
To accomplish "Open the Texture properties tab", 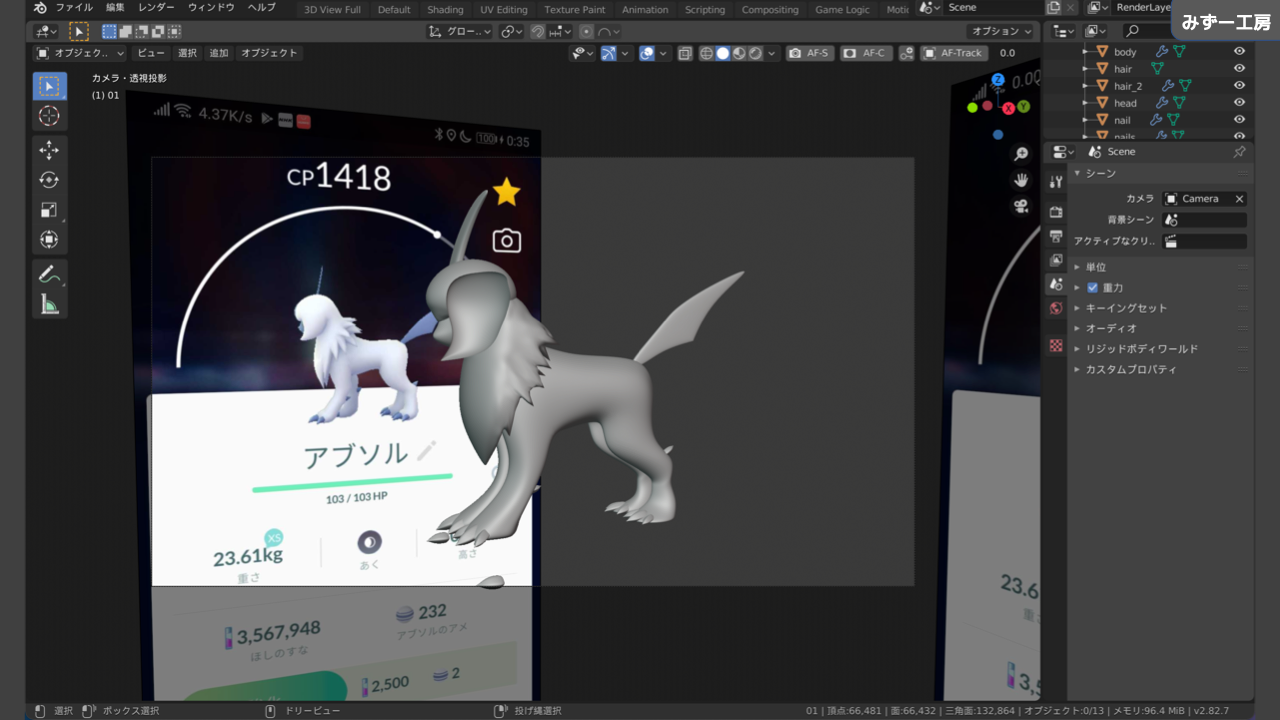I will coord(1056,346).
